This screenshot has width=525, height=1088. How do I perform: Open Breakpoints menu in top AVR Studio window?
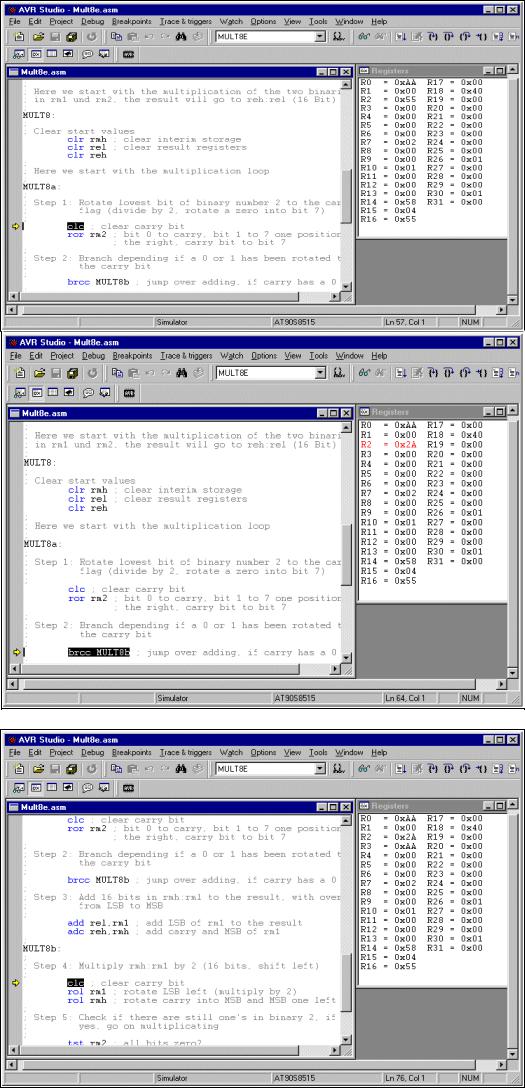pyautogui.click(x=132, y=22)
